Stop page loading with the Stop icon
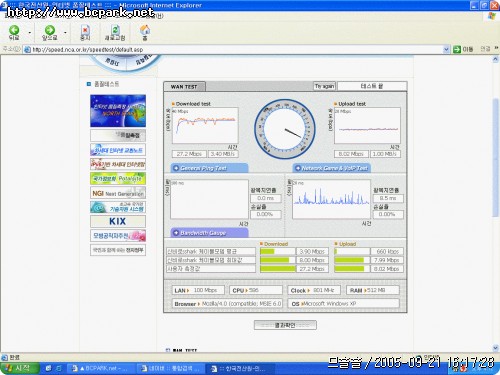 (x=85, y=33)
